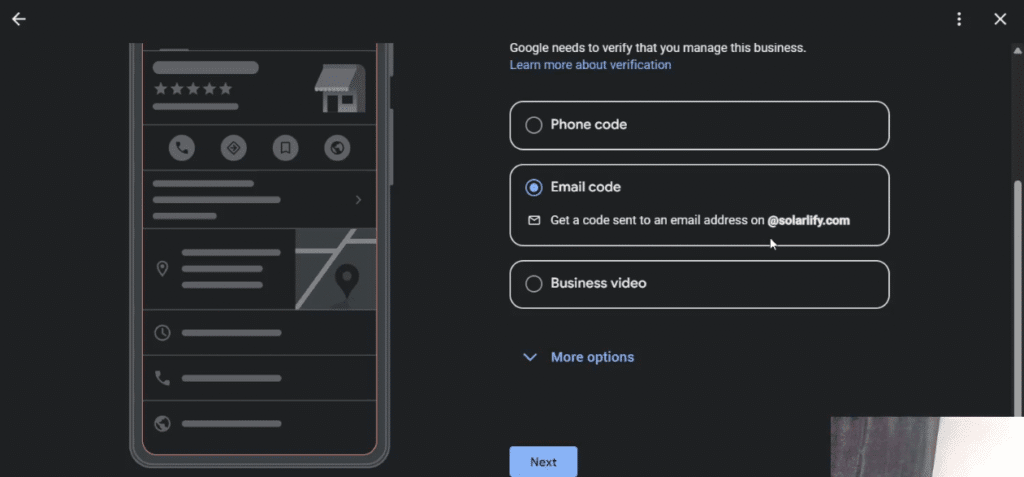
Task: Click the directions icon in phone preview
Action: (x=233, y=148)
